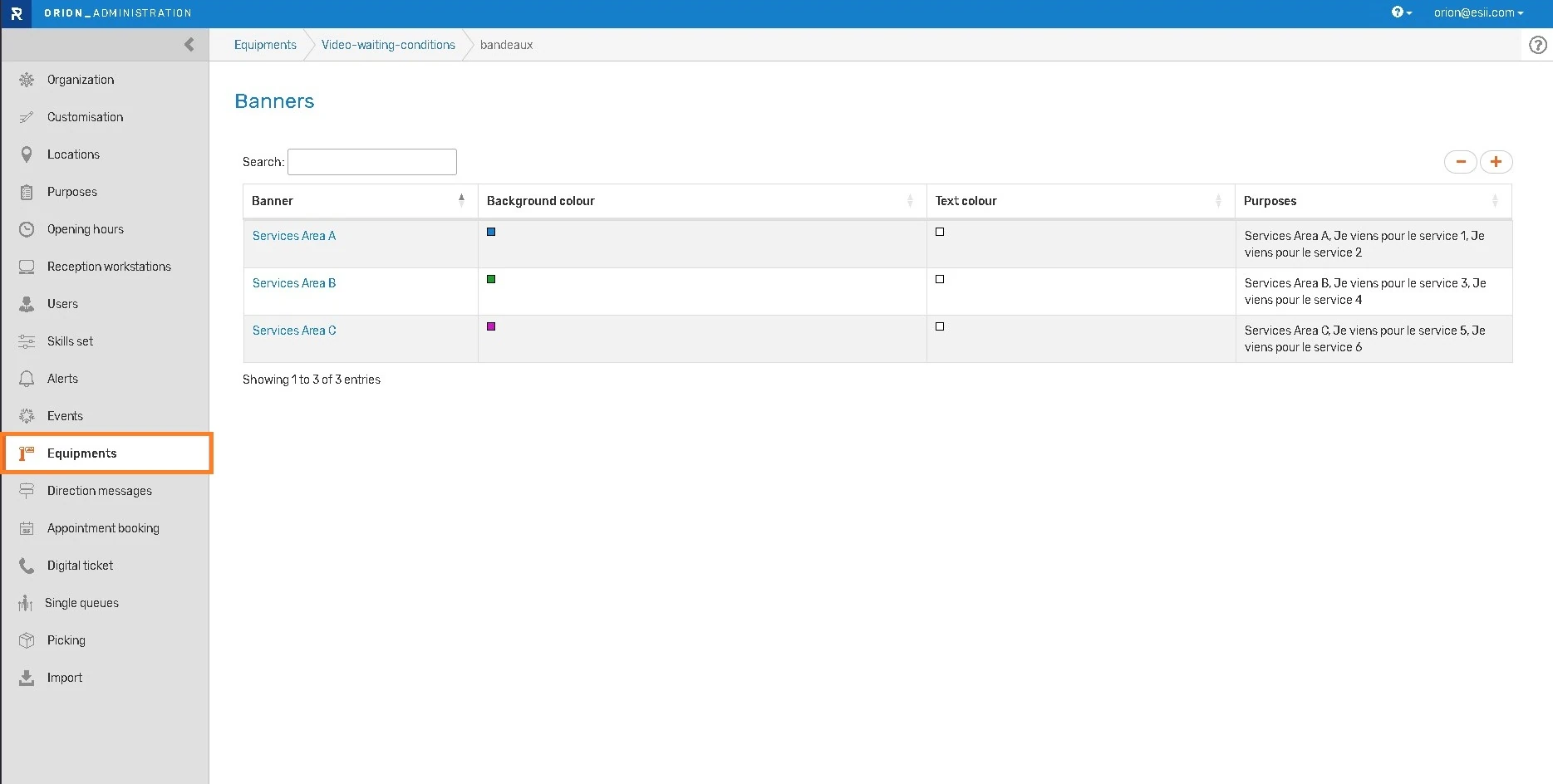Click the Digital ticket phone icon
Image resolution: width=1553 pixels, height=784 pixels.
27,566
